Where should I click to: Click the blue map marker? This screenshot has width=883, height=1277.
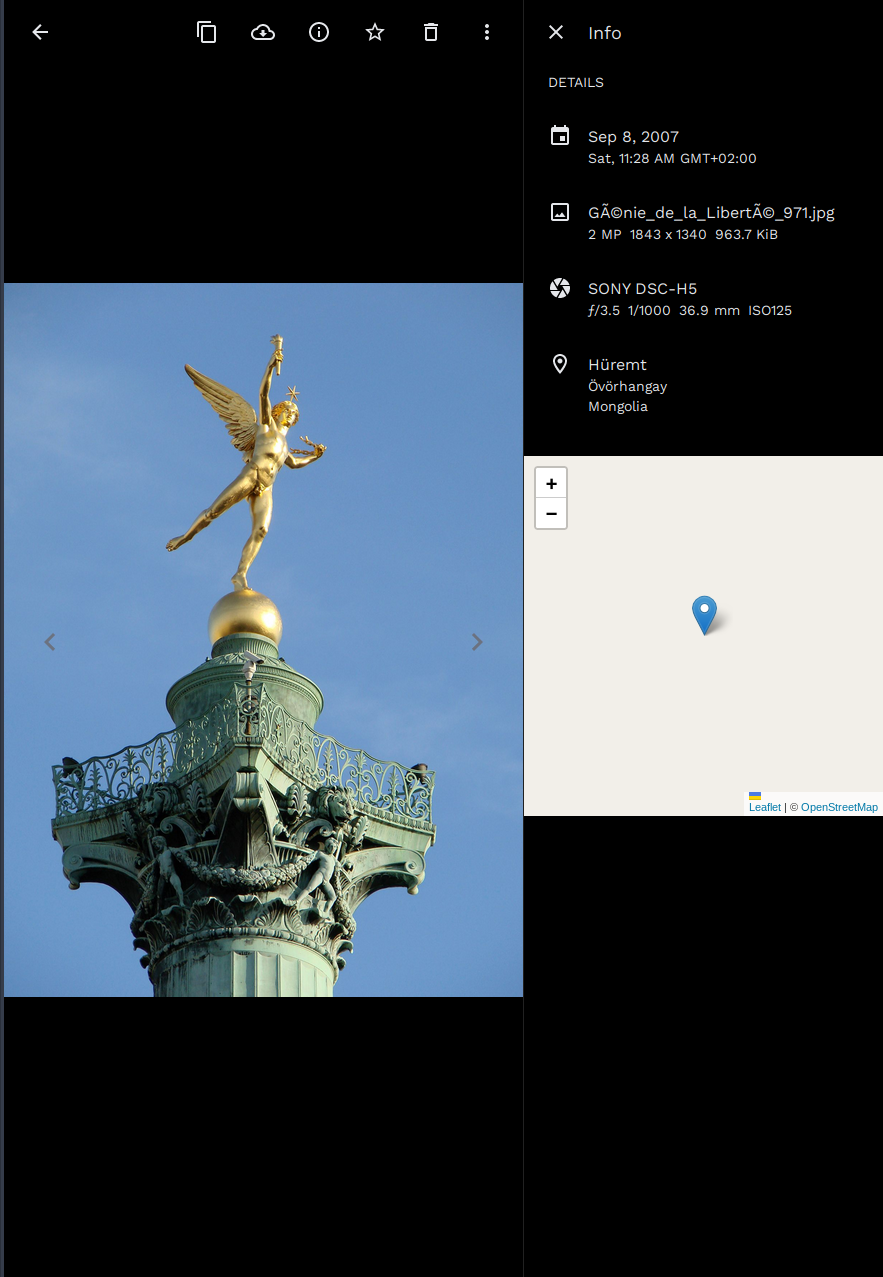[705, 615]
